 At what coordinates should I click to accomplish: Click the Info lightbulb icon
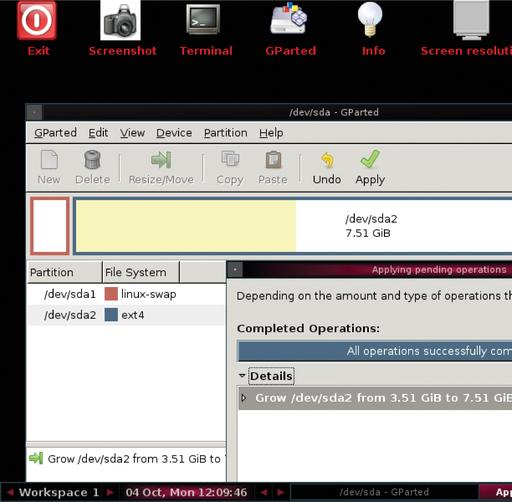click(x=370, y=19)
